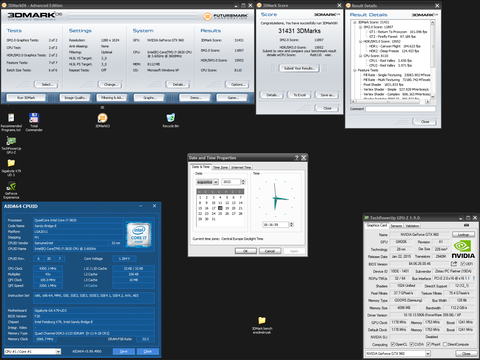Click the Bus Interface question mark in GPU-Z
Image resolution: width=480 pixels, height=360 pixels.
(x=473, y=278)
